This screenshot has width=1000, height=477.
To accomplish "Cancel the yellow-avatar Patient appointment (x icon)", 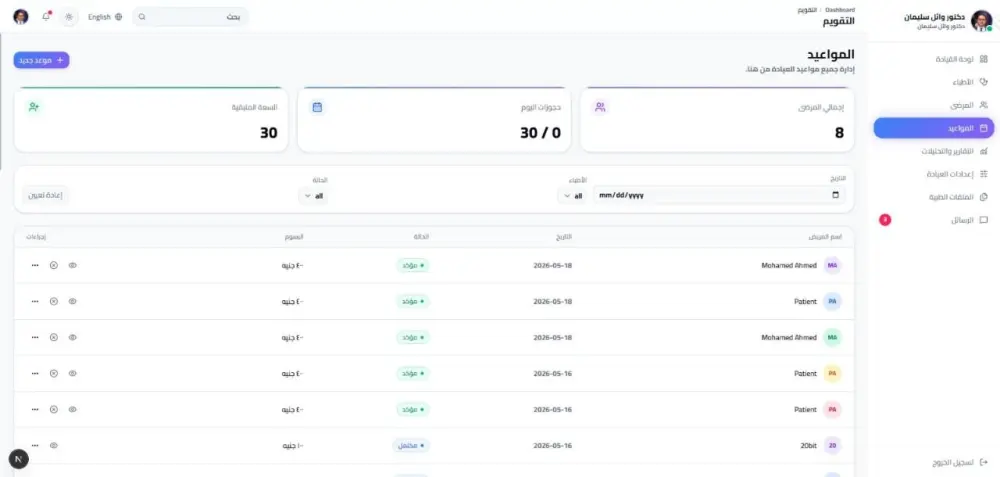I will pyautogui.click(x=54, y=373).
